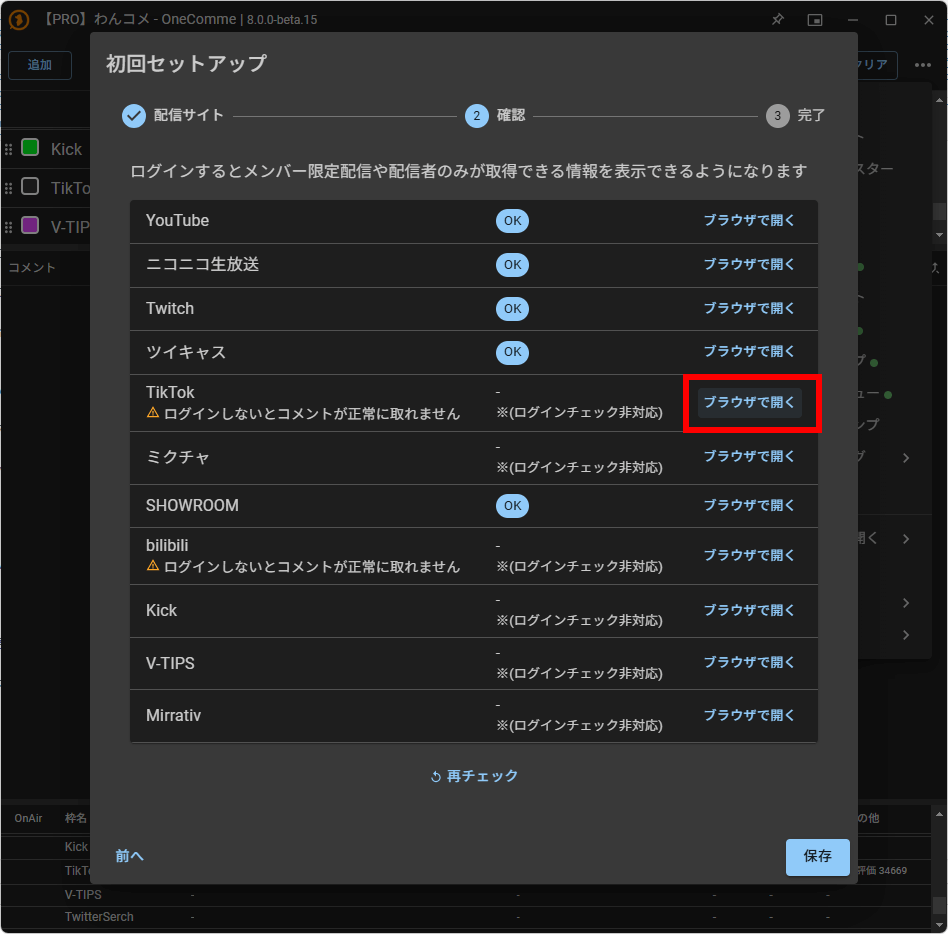Click the ミクチャ service name
948x934 pixels.
(178, 457)
